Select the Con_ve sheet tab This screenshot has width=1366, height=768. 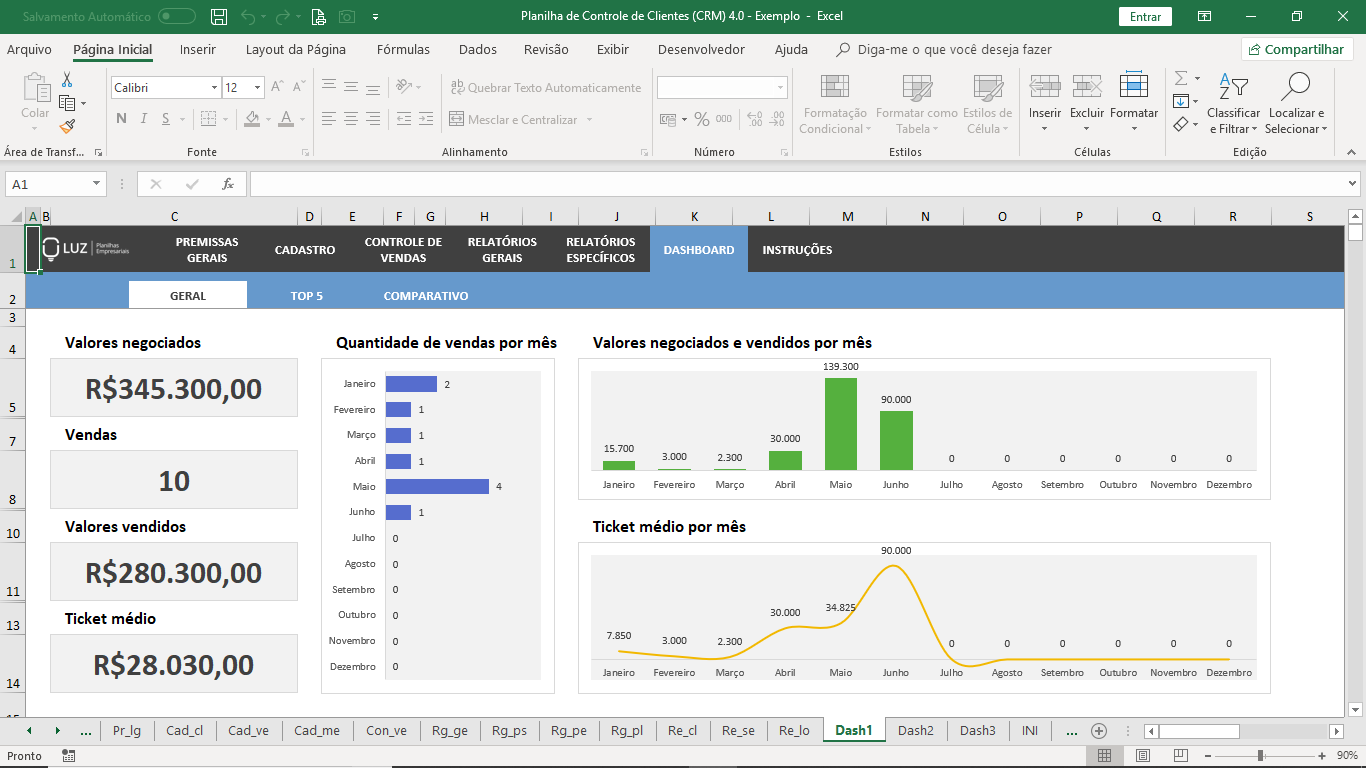[386, 731]
